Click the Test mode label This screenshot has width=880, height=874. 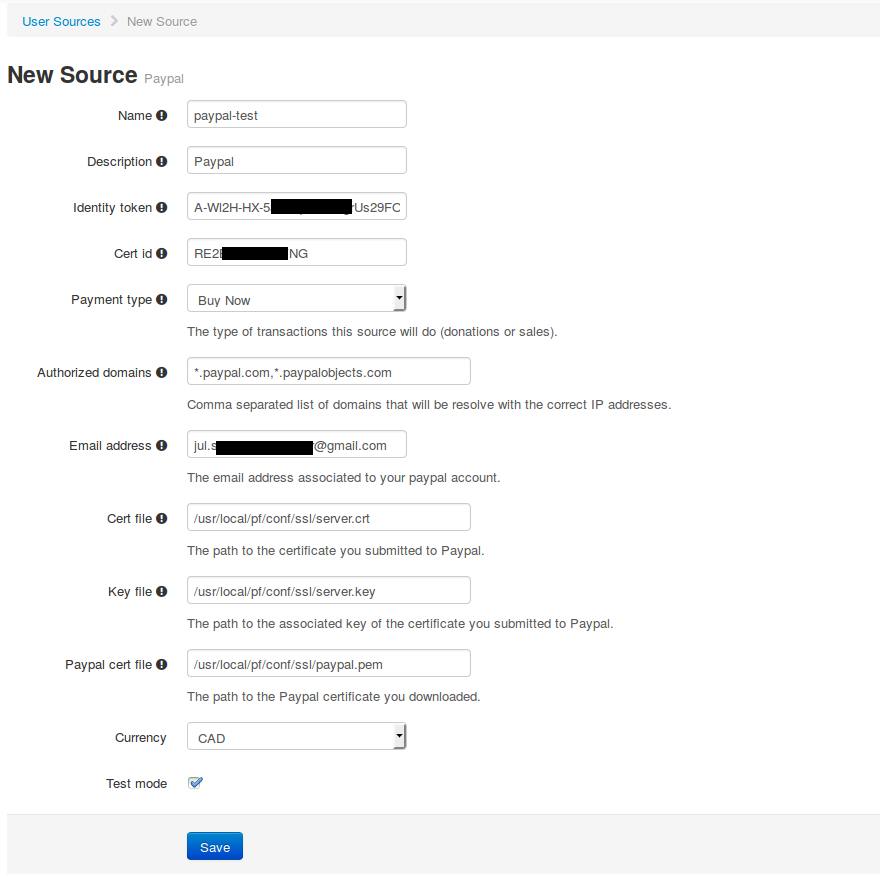tap(136, 783)
